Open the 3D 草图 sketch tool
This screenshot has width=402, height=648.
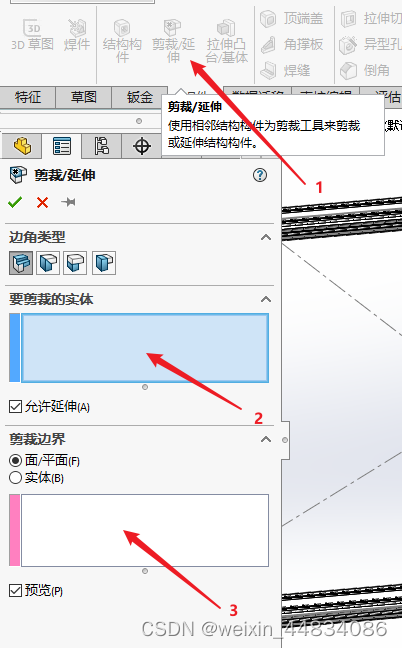[x=32, y=35]
